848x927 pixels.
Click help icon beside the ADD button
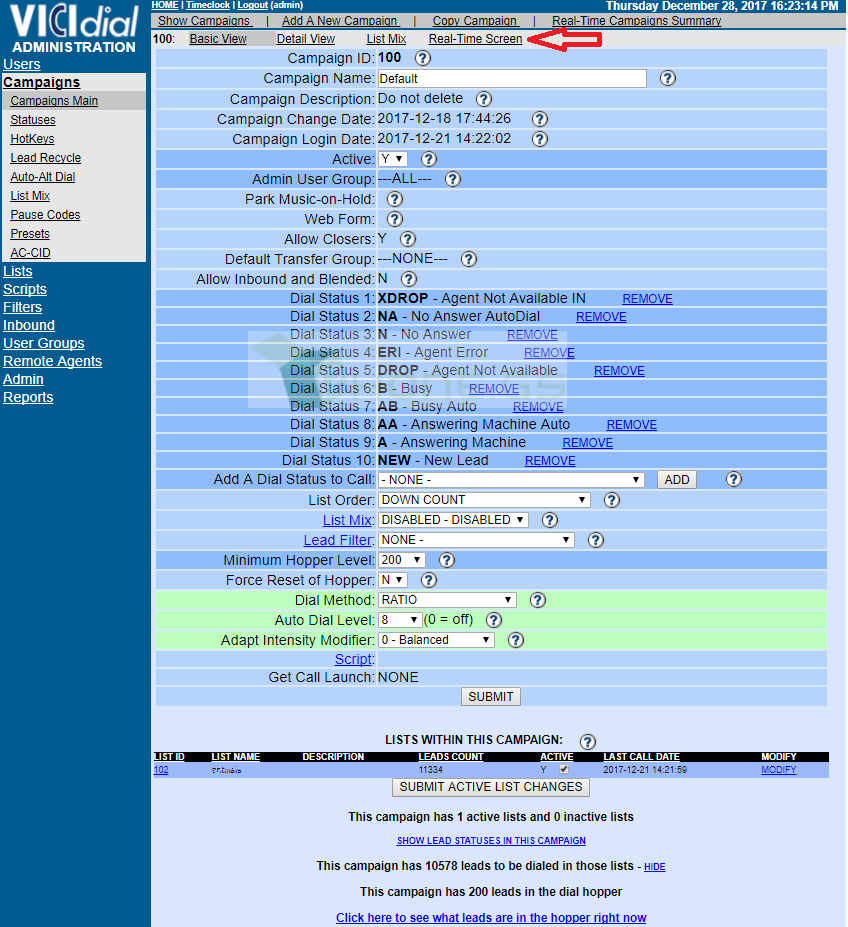733,479
